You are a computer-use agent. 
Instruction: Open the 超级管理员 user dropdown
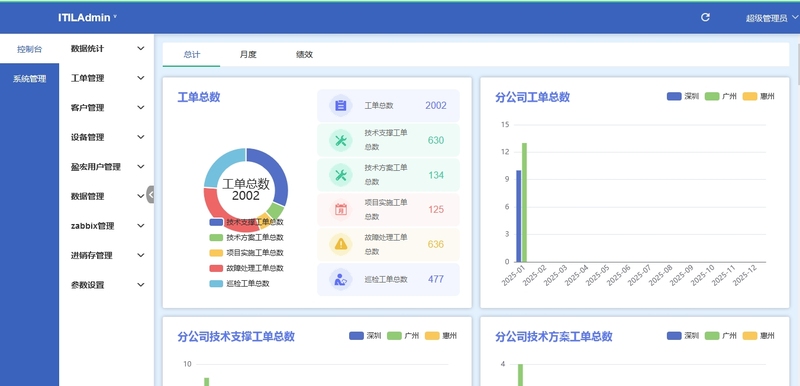pyautogui.click(x=771, y=18)
